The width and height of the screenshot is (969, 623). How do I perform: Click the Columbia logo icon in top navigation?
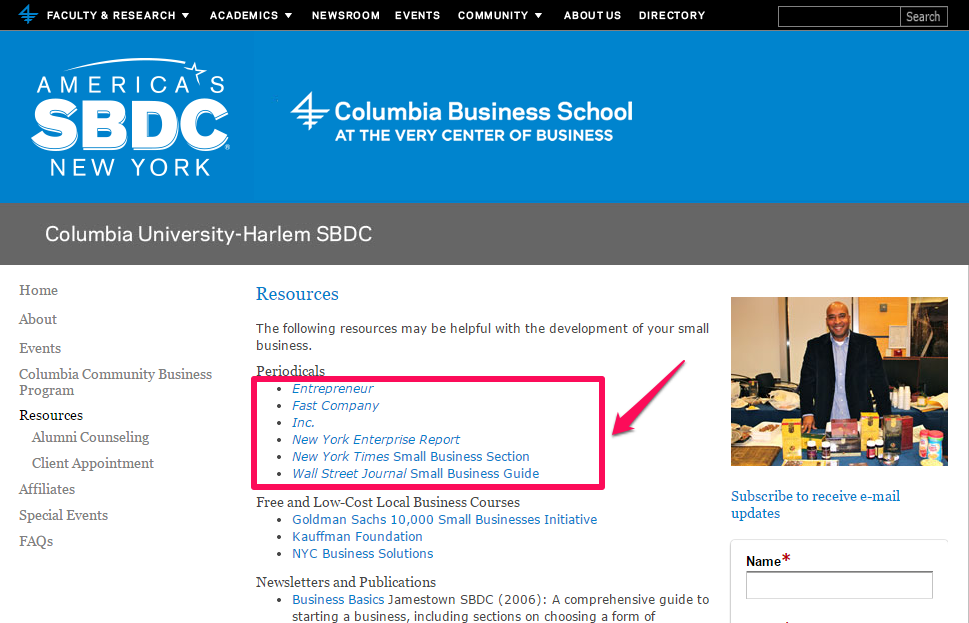pos(28,14)
